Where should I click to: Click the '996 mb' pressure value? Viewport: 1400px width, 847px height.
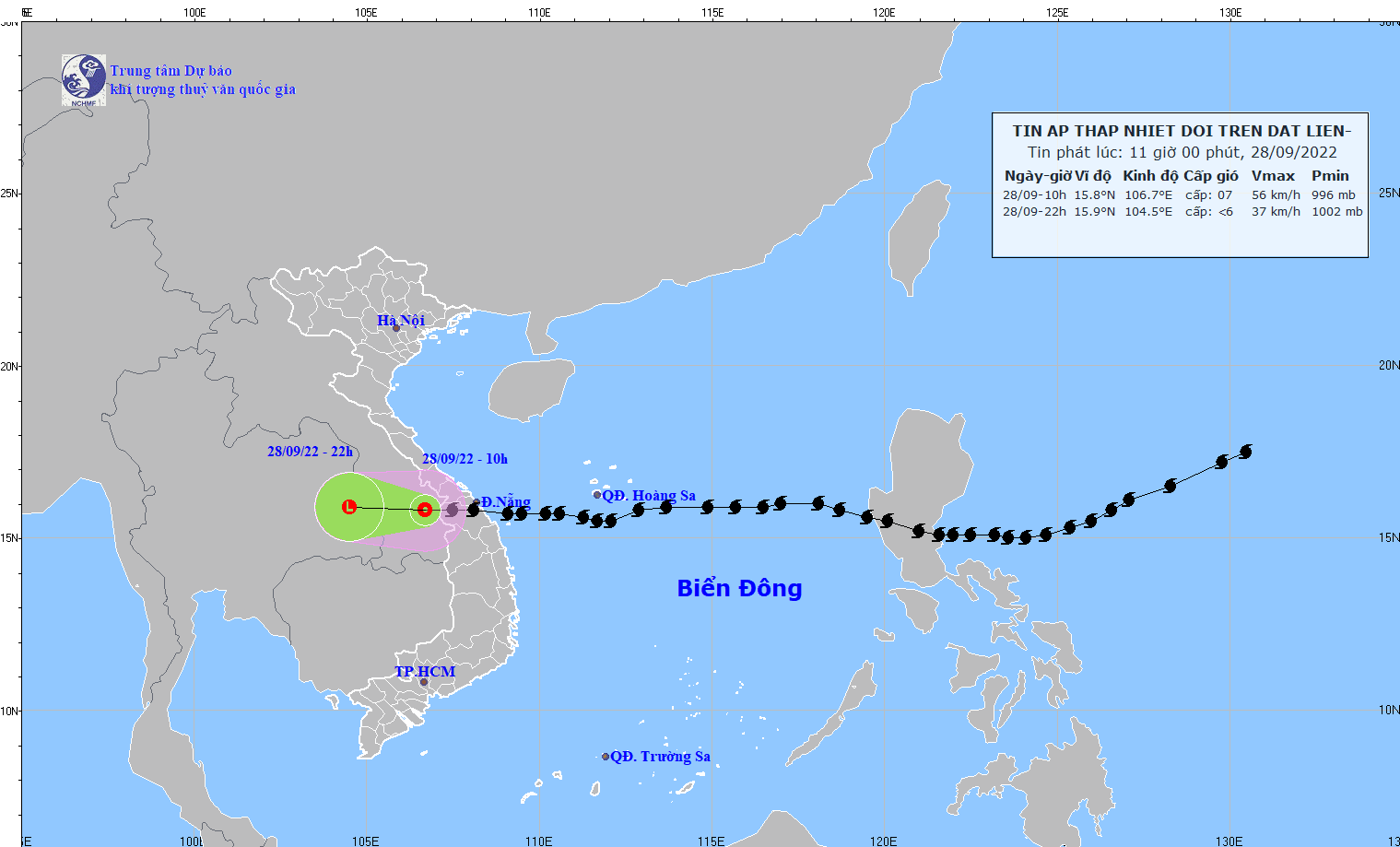click(x=1334, y=194)
